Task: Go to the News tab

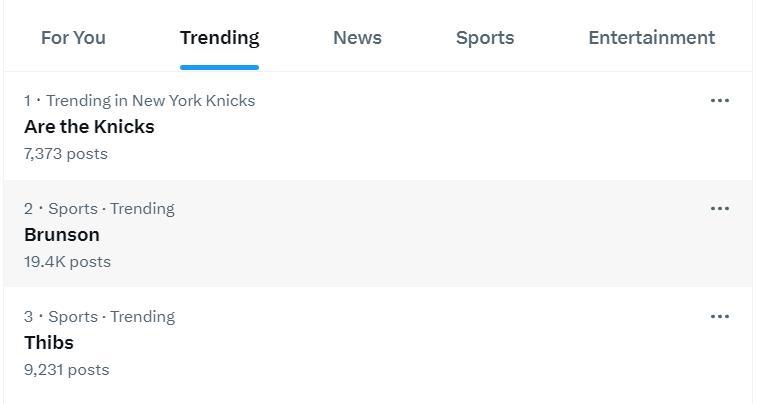Action: [x=357, y=38]
